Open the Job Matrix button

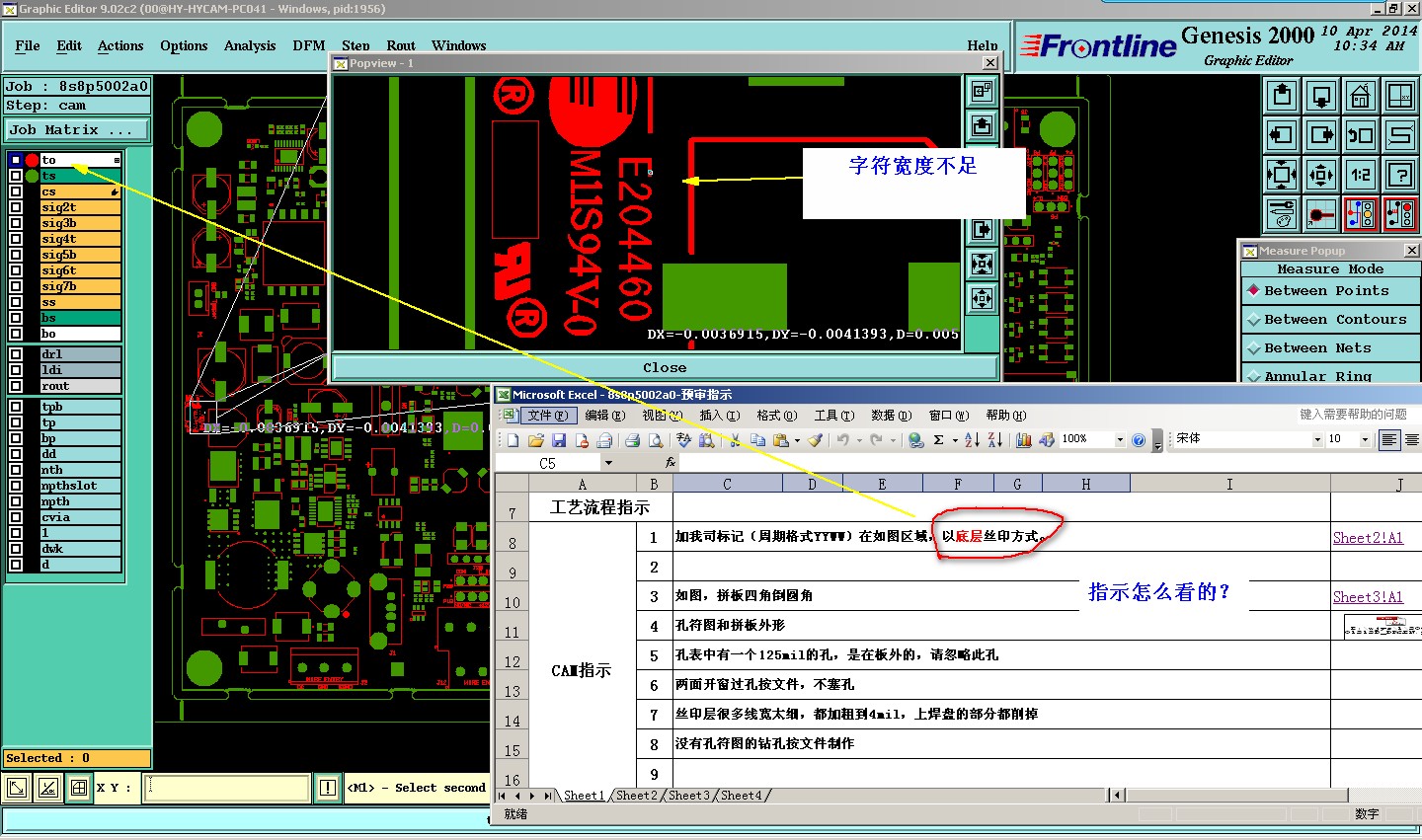77,130
